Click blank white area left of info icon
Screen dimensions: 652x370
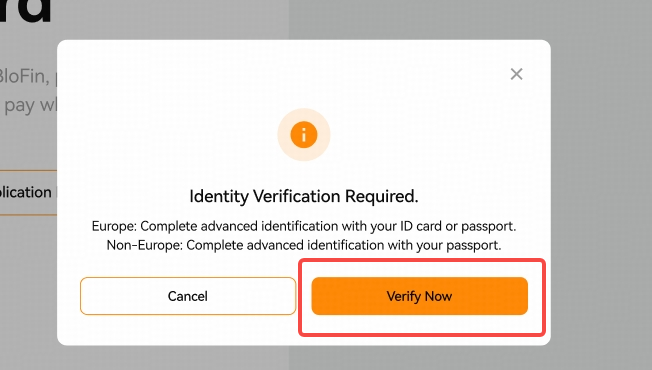pos(166,135)
